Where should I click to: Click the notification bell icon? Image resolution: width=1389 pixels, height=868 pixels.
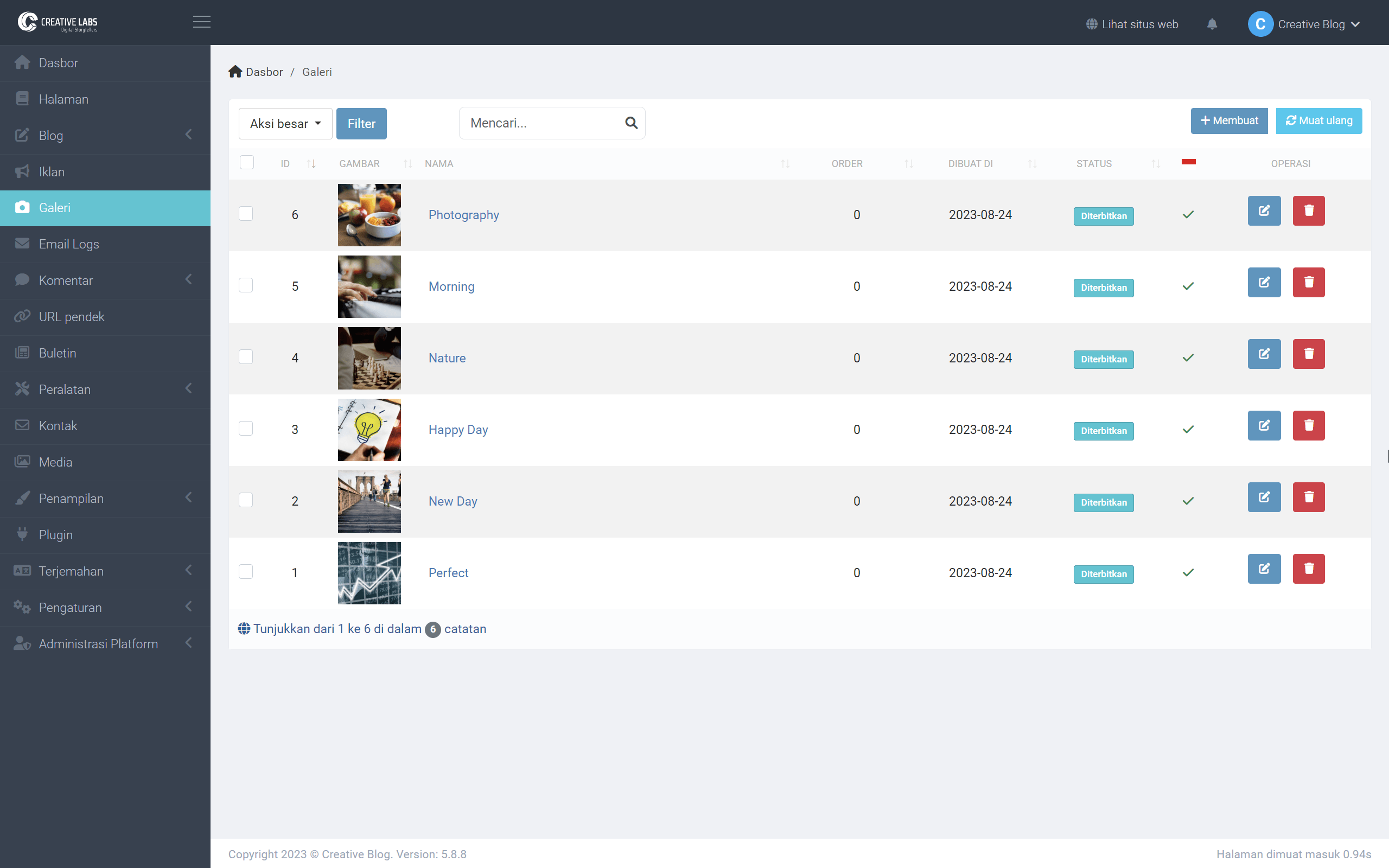pos(1212,23)
